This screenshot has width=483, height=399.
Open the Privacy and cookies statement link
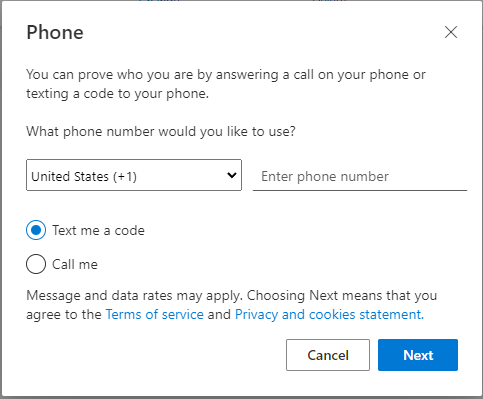pyautogui.click(x=329, y=314)
